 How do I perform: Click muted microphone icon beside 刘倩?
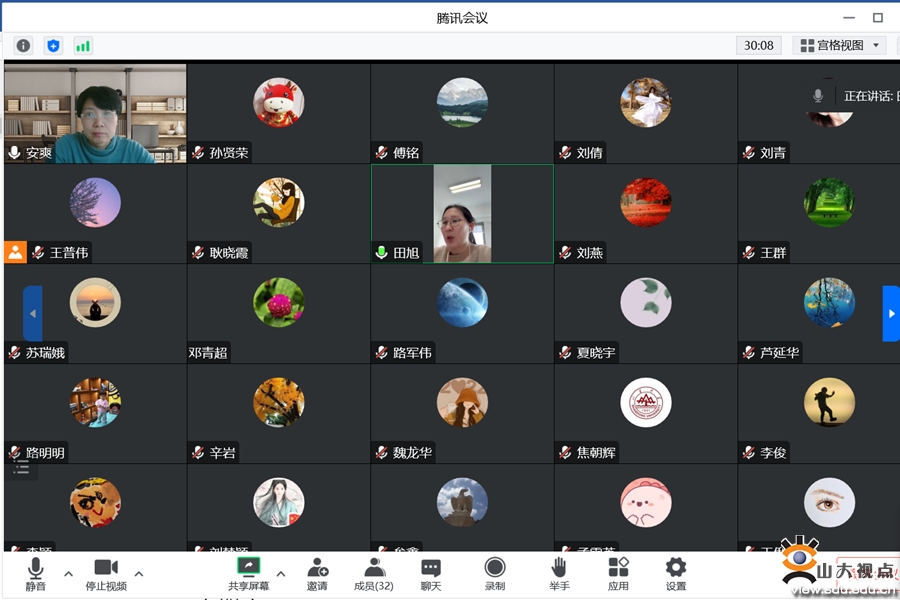[x=565, y=152]
